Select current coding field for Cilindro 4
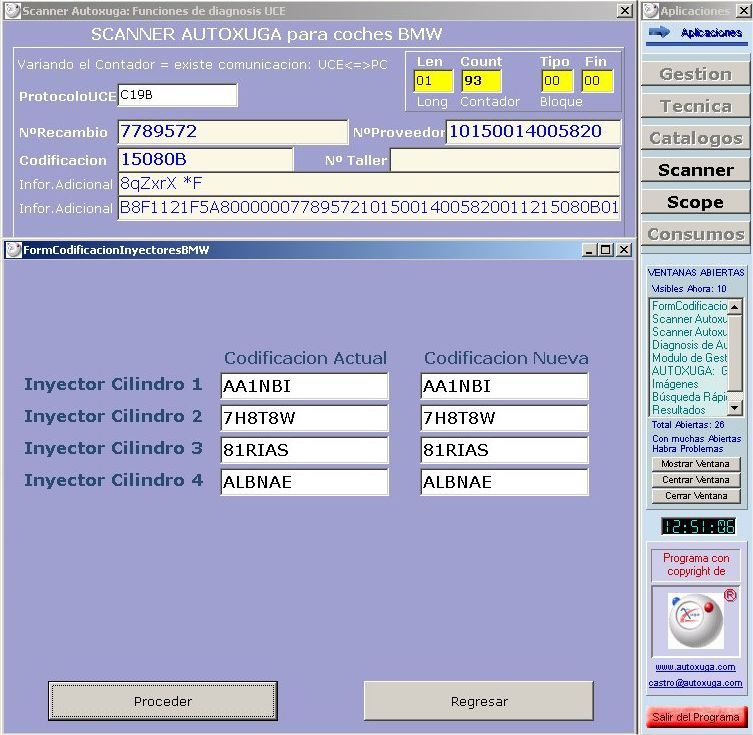753x735 pixels. [x=304, y=482]
